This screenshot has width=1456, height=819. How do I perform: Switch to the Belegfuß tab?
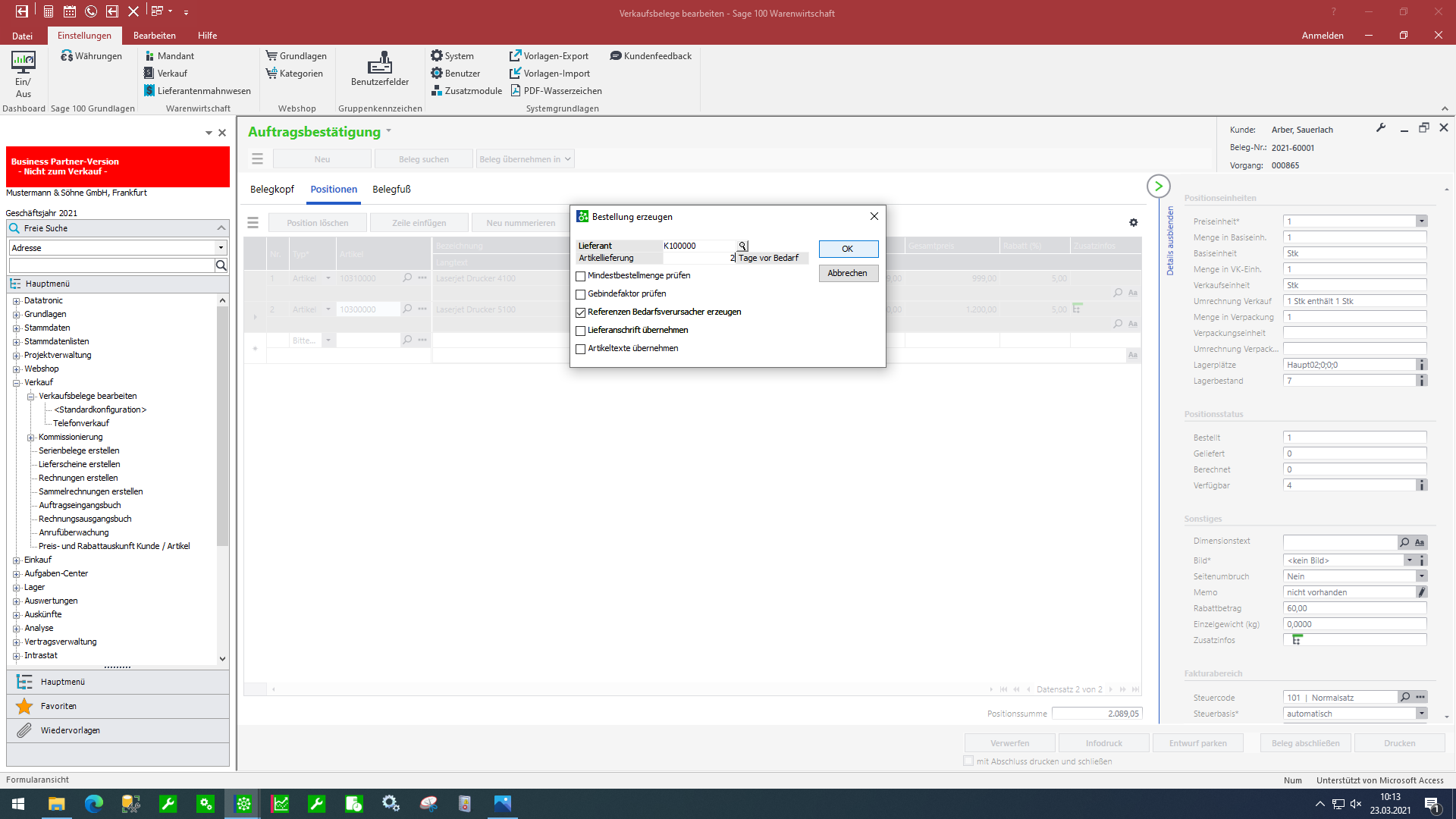(391, 190)
